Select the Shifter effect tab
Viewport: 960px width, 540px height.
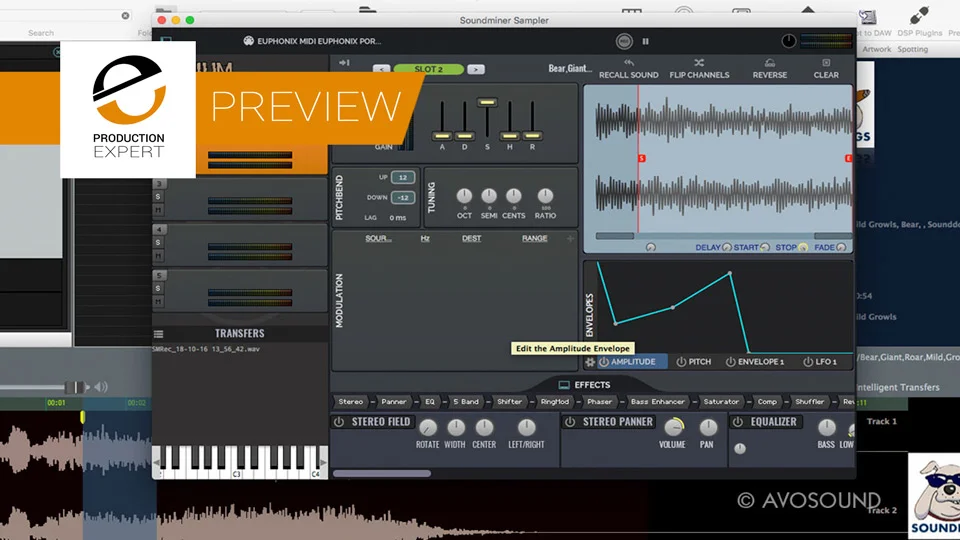point(509,402)
